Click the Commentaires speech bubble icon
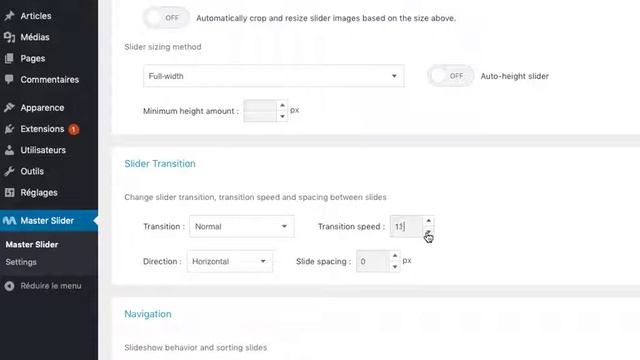 point(9,79)
